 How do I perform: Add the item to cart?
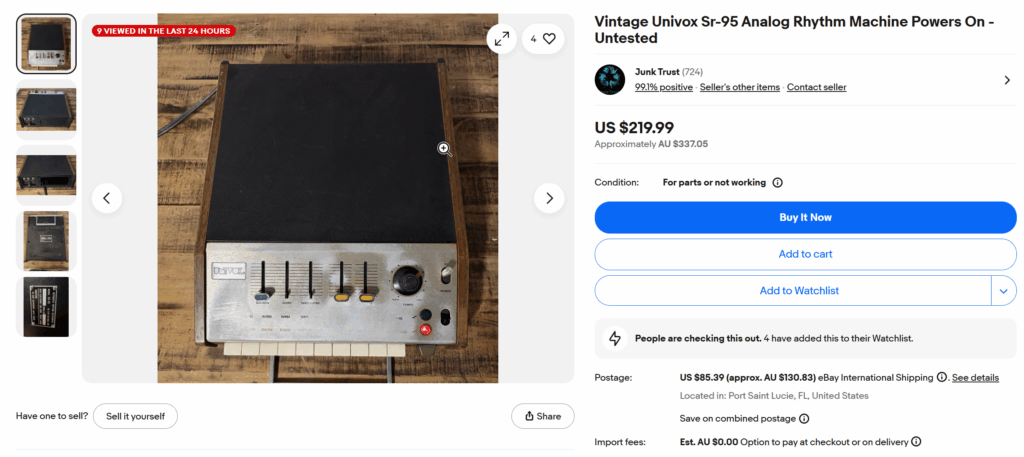(x=805, y=254)
